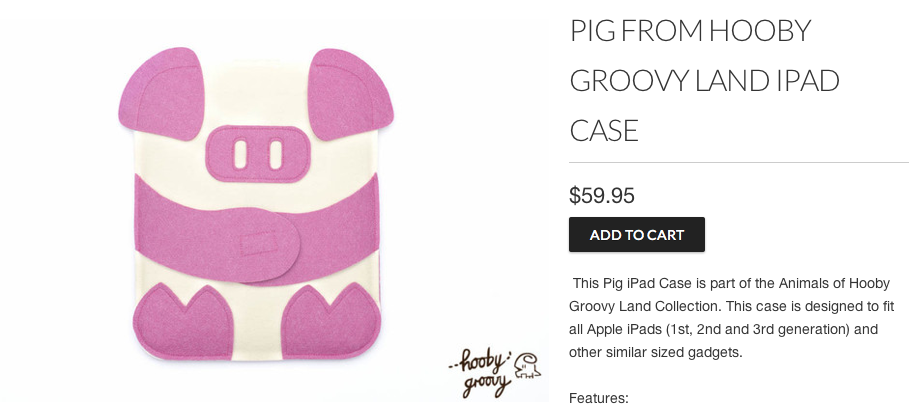Click the $59.95 price label

(x=602, y=195)
